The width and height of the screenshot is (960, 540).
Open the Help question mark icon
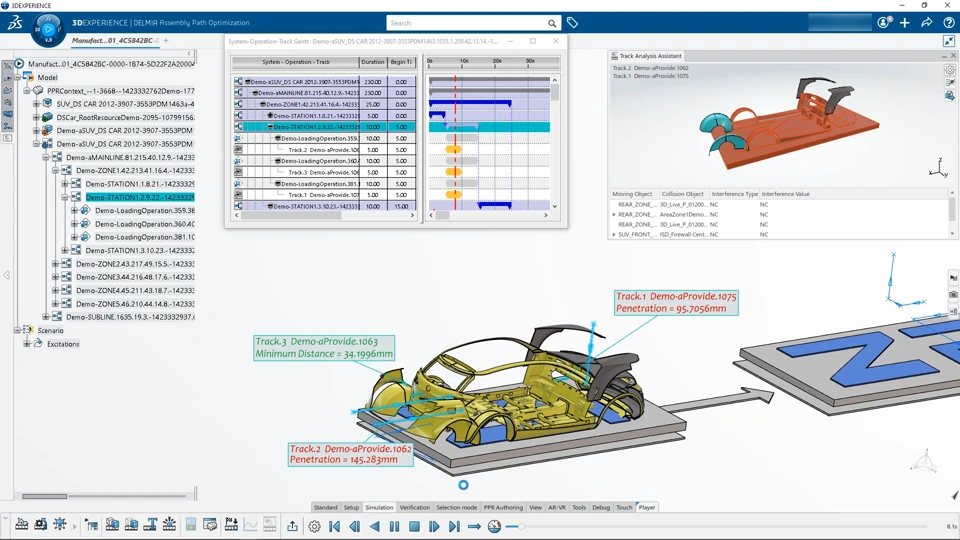(x=949, y=23)
